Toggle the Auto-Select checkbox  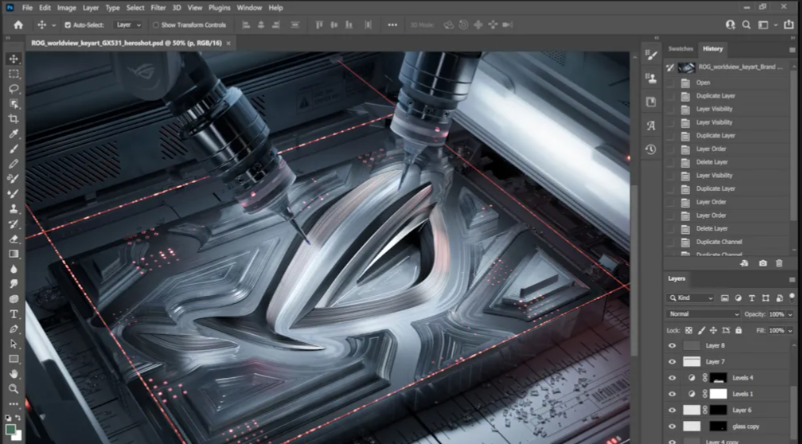pos(68,25)
